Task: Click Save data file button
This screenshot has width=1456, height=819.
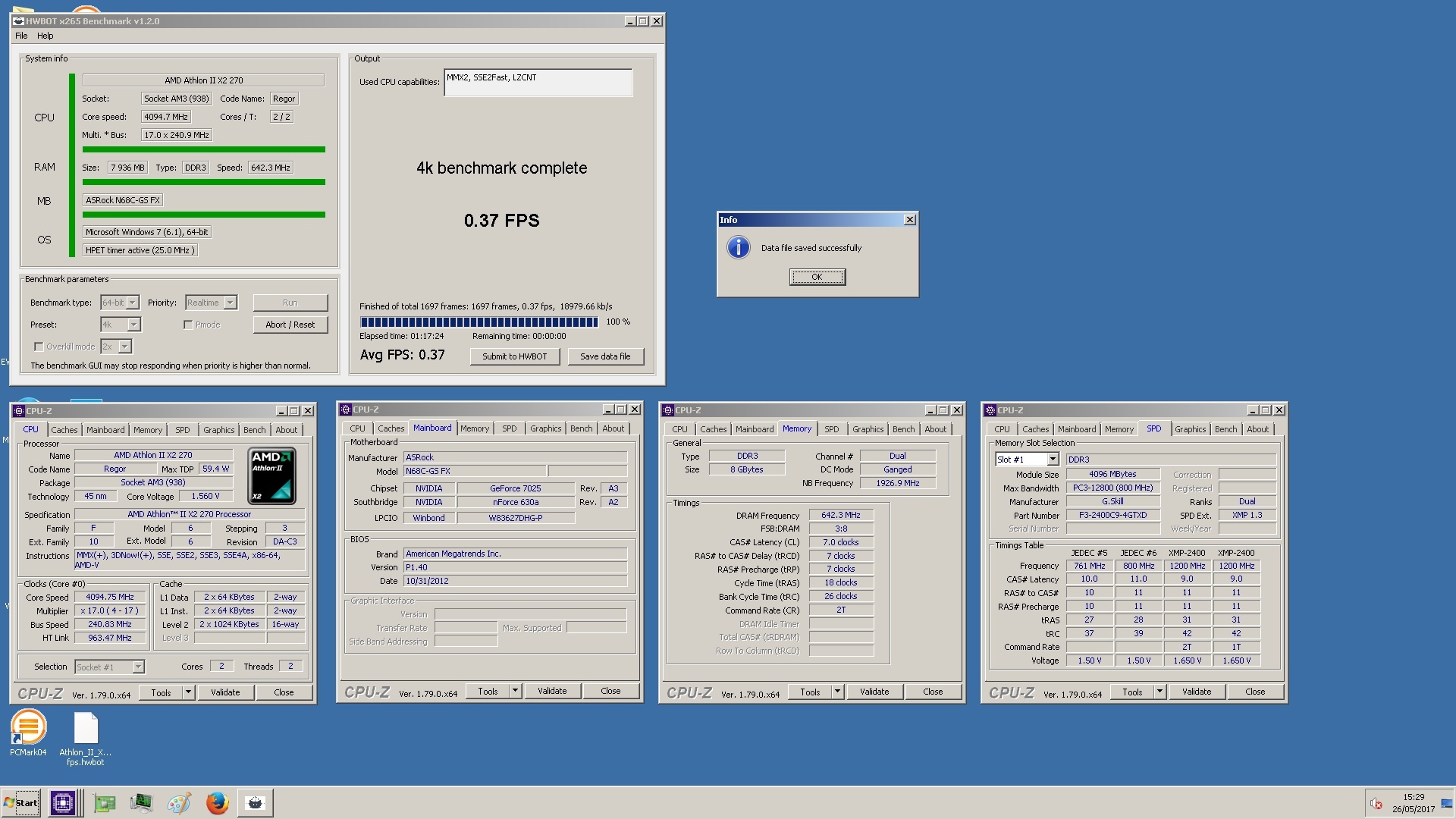Action: [x=605, y=356]
